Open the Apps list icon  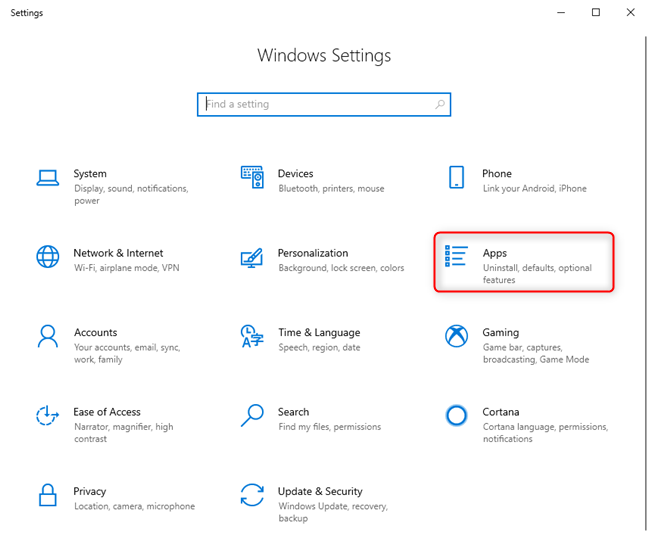tap(456, 256)
